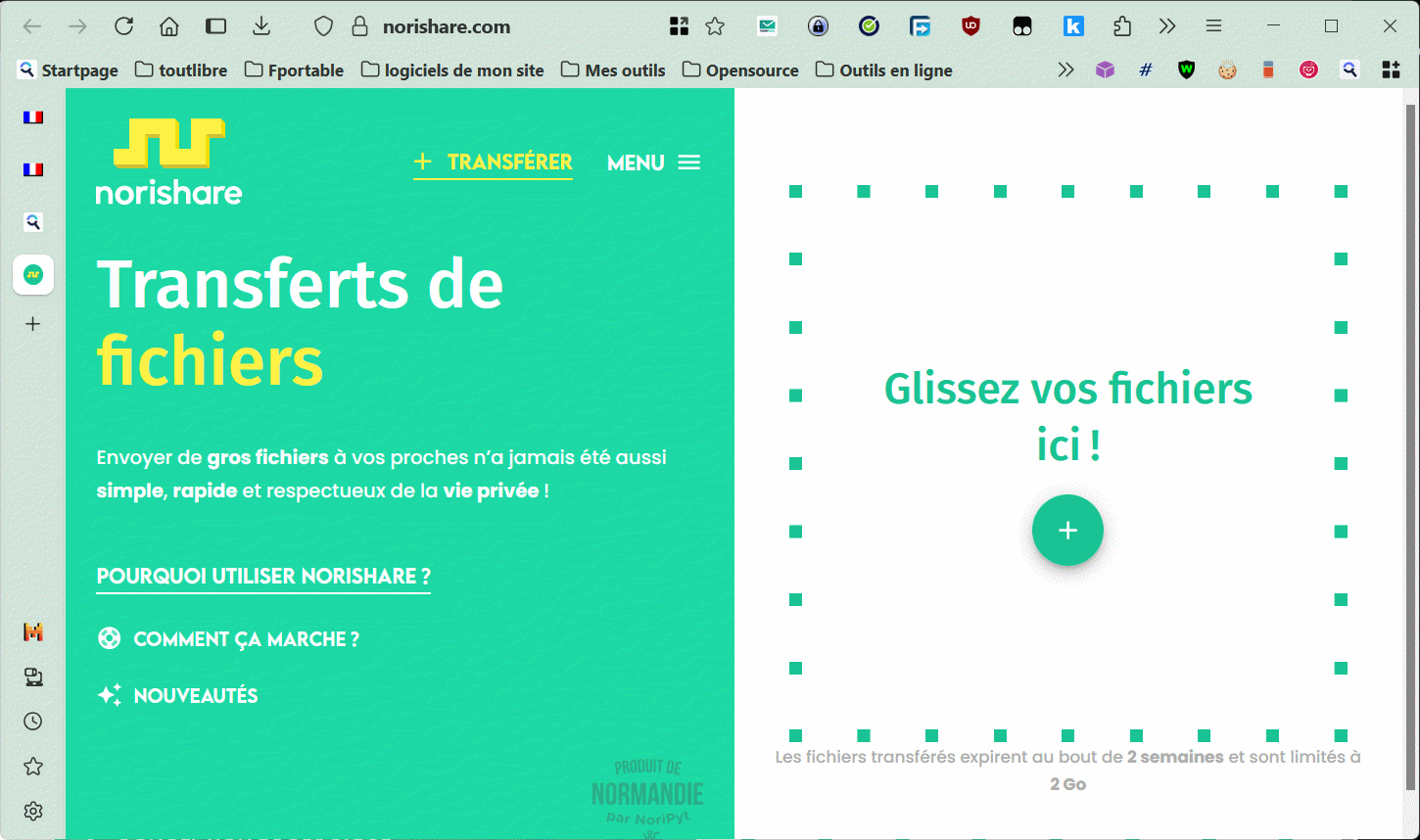Click the norishare.com address bar

(x=447, y=26)
